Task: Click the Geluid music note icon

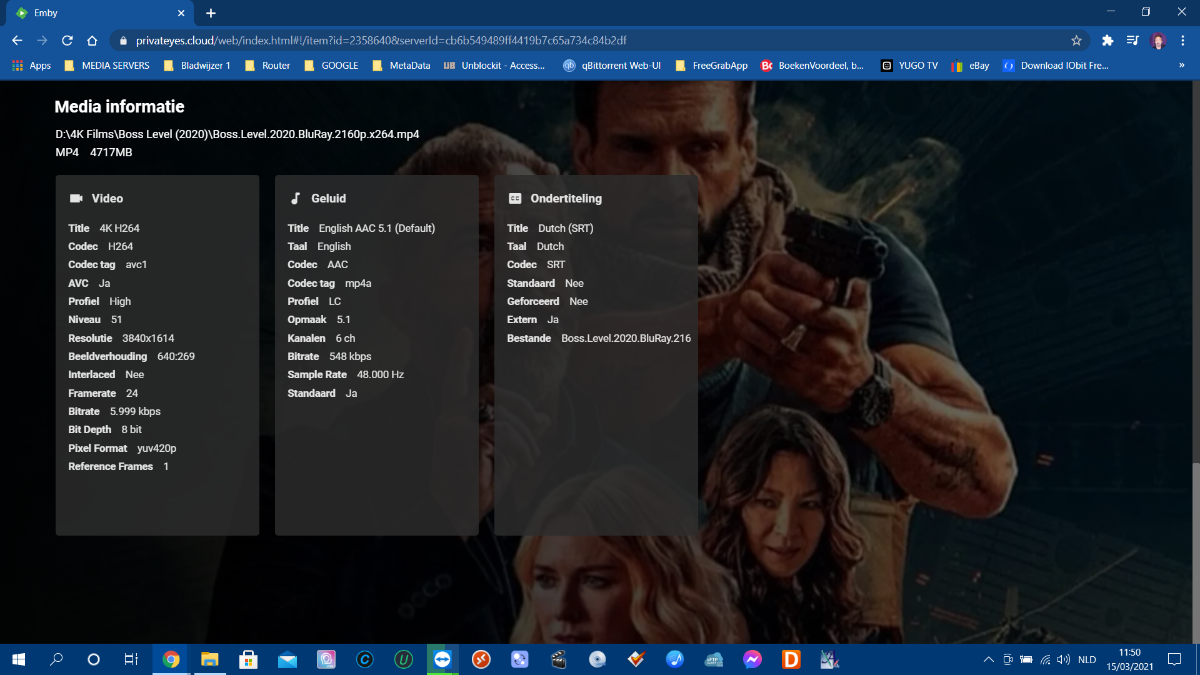Action: [x=295, y=198]
